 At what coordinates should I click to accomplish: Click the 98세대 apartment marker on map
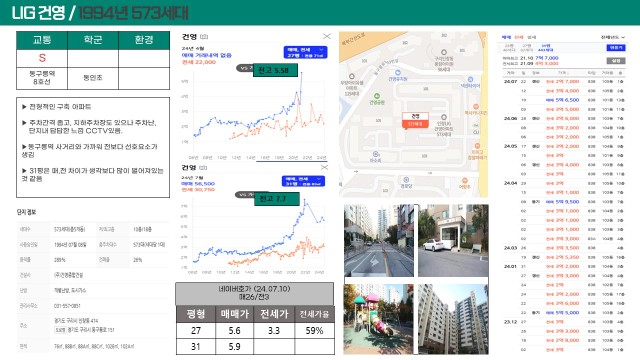444,52
